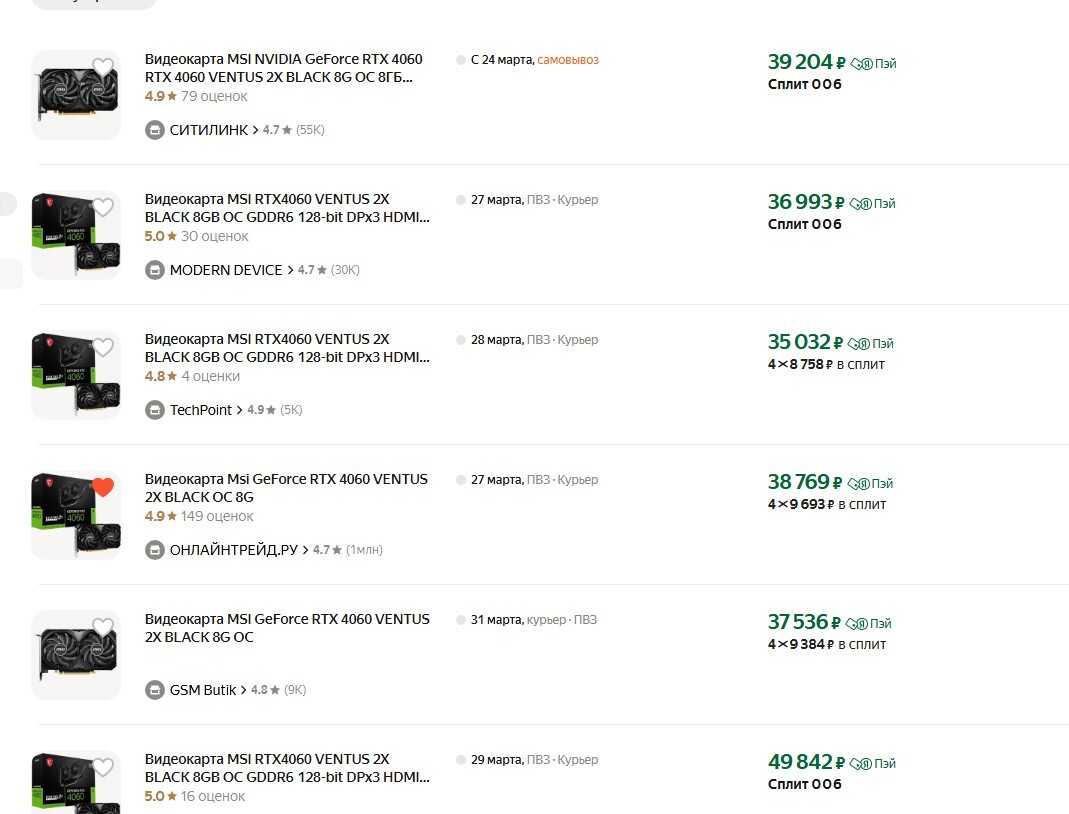Remove the ОНЛАЙНТРЕЙД.РУ card from favorites
1069x814 pixels.
point(102,488)
